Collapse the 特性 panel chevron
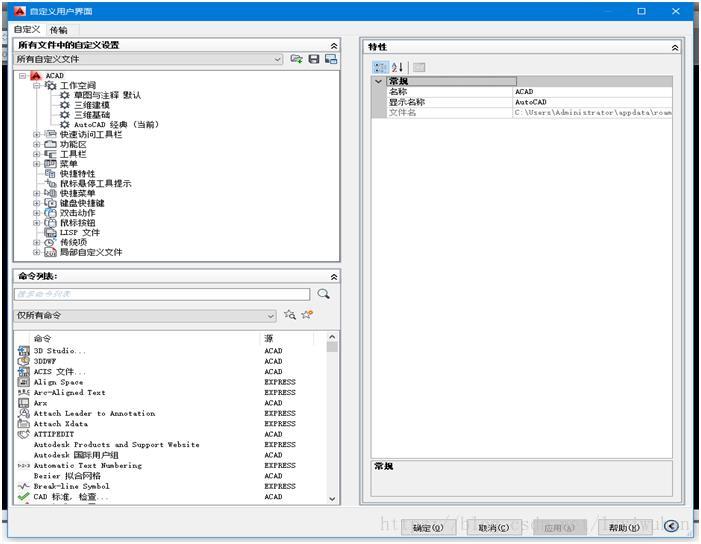This screenshot has width=701, height=544. tap(675, 47)
